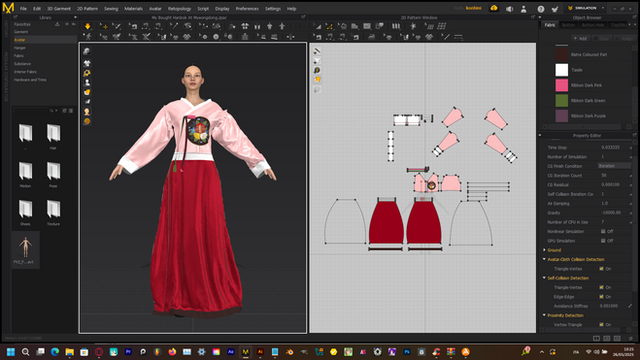Viewport: 640px width, 360px height.
Task: Click the Time Step value field
Action: click(614, 147)
